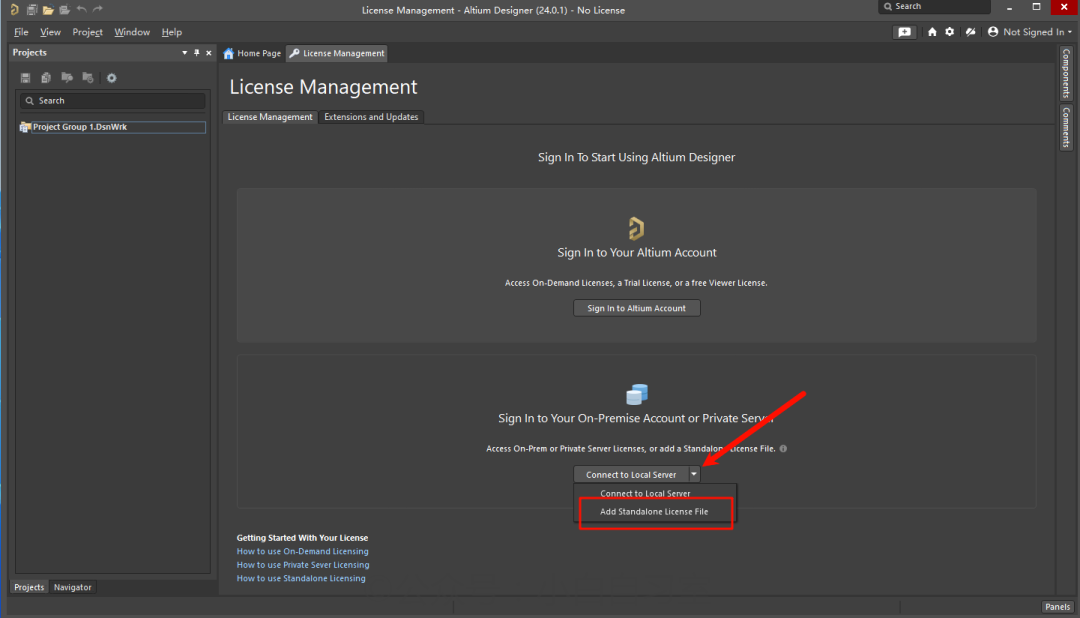Screen dimensions: 1080x618
Task: Click the folder-with-magnifier icon in the Projects toolbar
Action: click(x=67, y=78)
